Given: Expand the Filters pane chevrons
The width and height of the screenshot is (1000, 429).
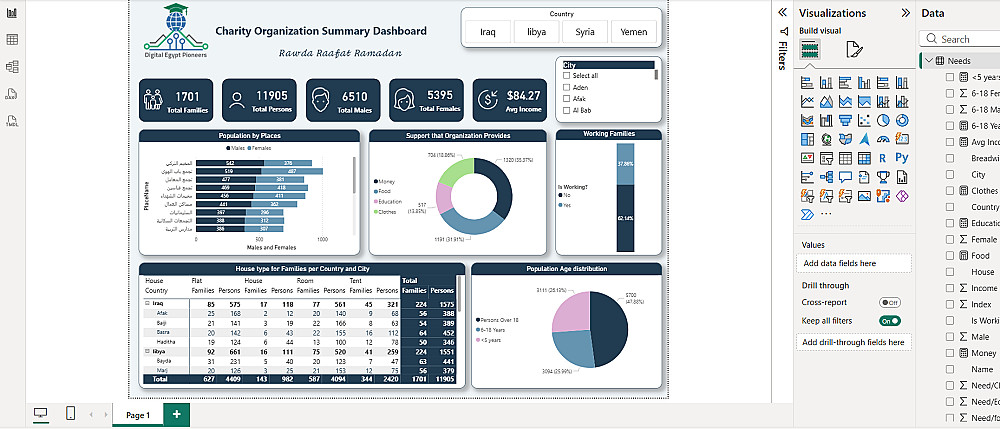Looking at the screenshot, I should [783, 13].
